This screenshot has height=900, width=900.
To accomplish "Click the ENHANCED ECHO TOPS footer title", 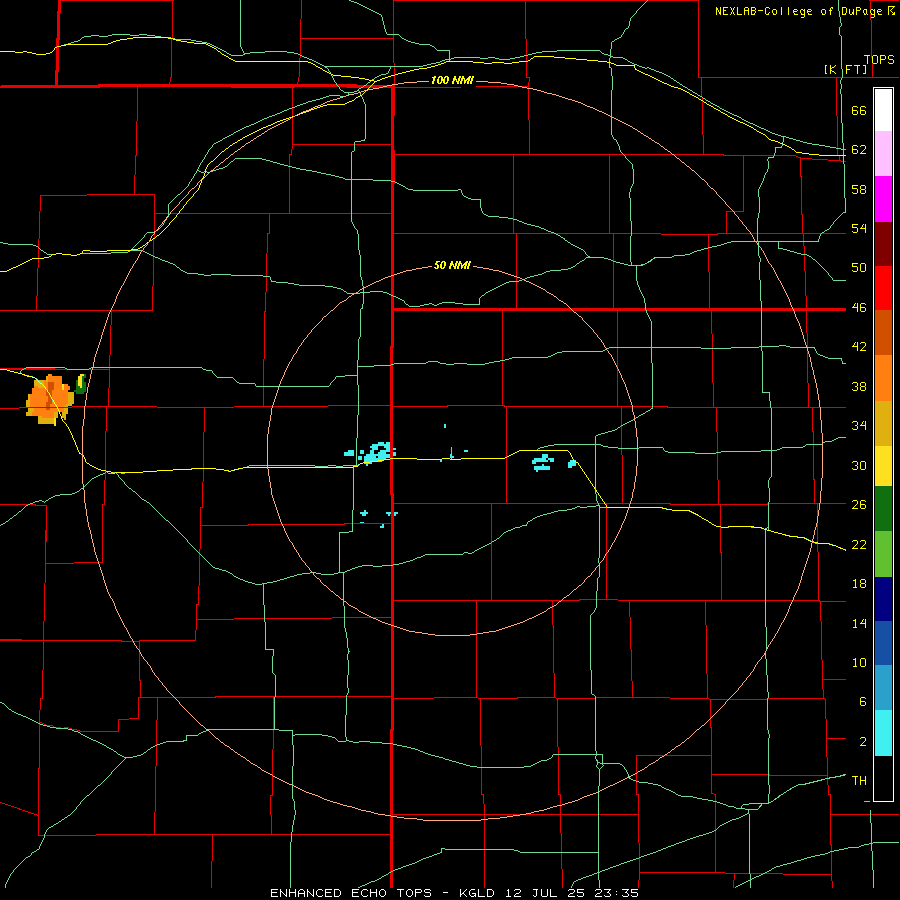I will coord(351,893).
